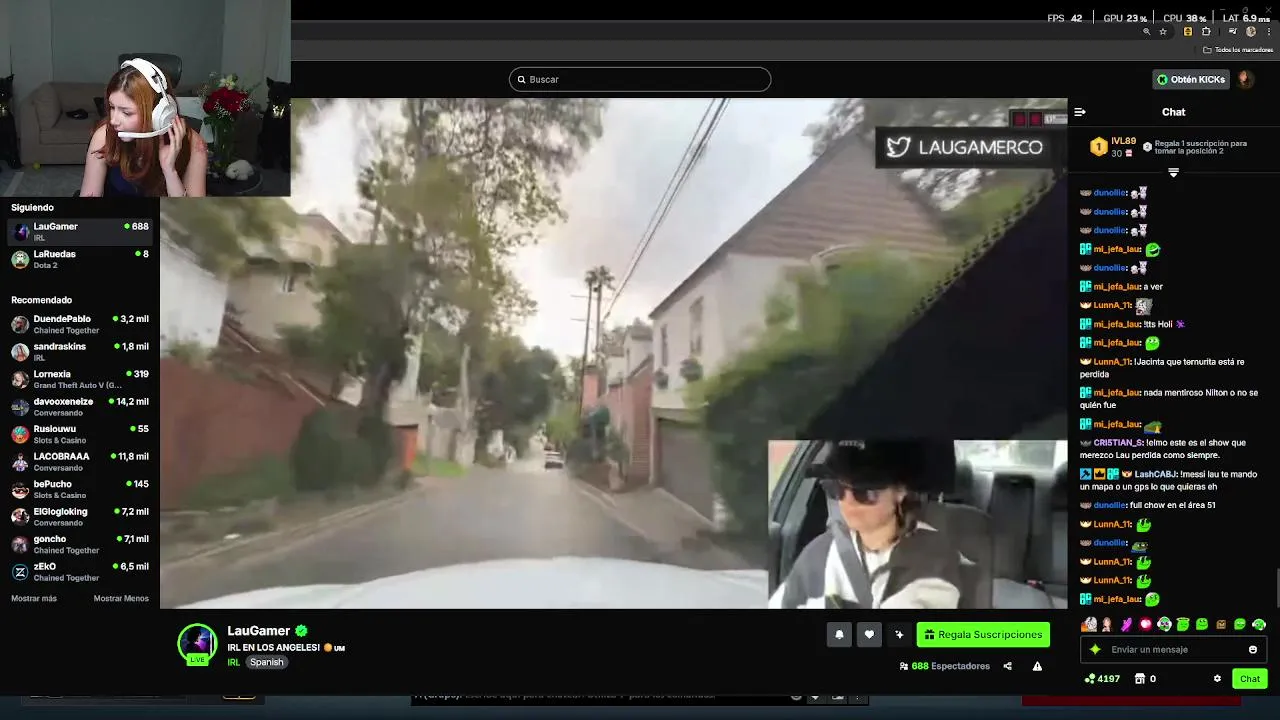Open the zEkO recommended channel

click(80, 571)
